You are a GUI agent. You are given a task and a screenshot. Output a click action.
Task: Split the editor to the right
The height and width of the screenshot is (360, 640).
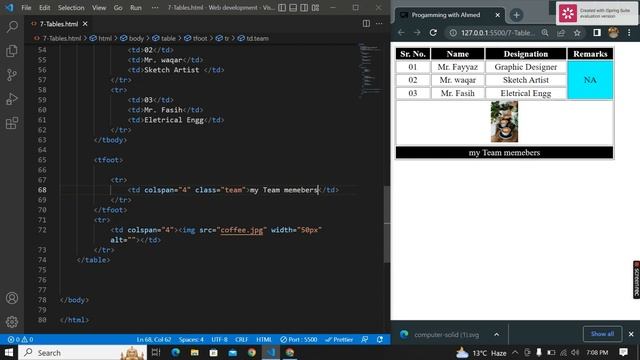(366, 24)
